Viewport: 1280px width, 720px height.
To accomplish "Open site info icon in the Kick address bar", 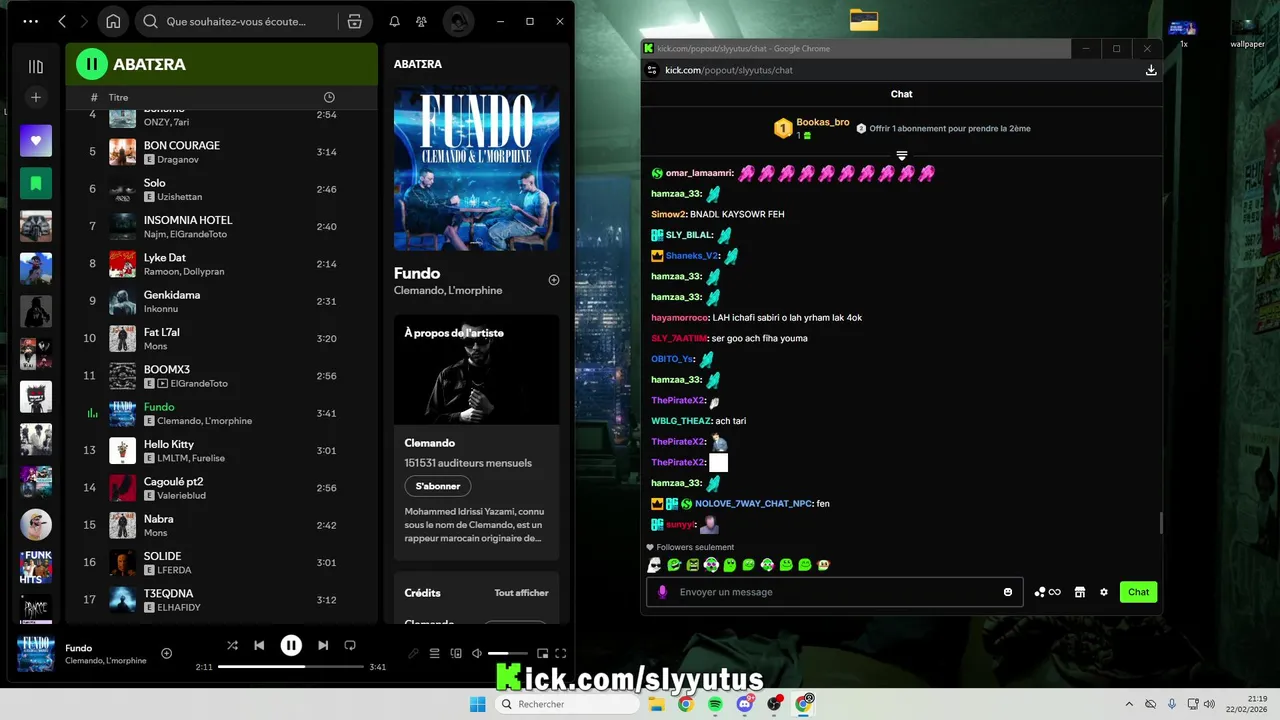I will click(x=652, y=70).
